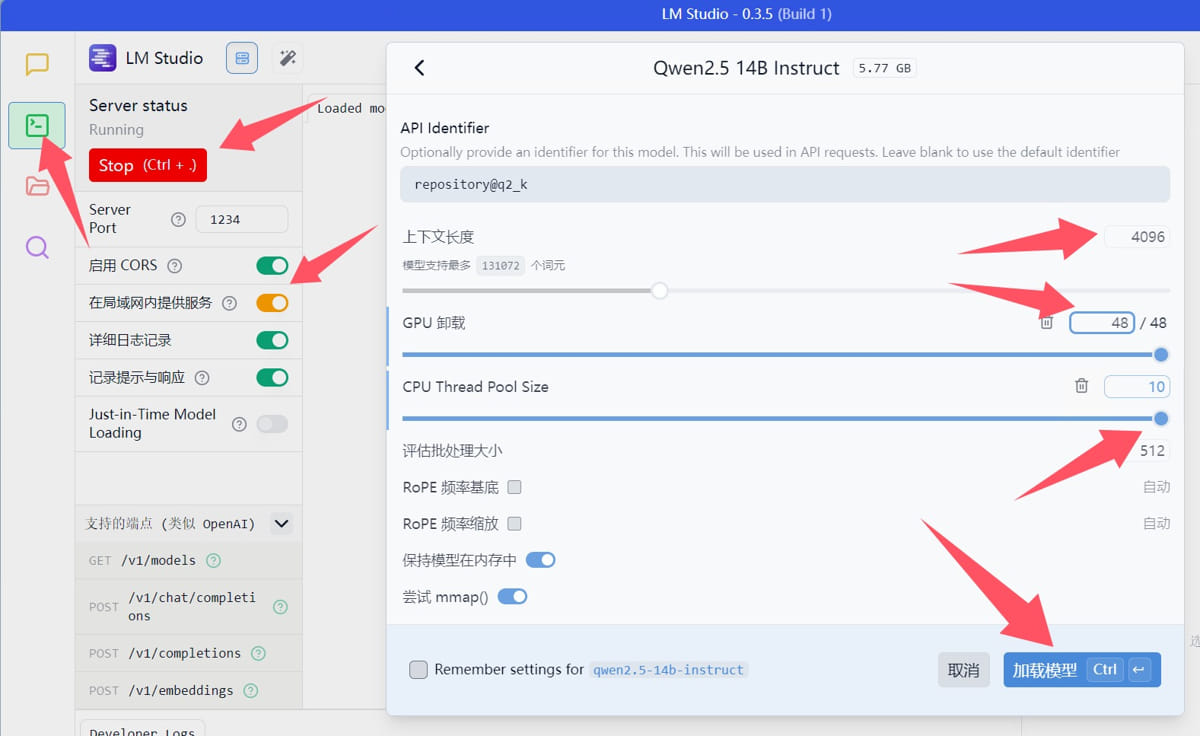
Task: Toggle the 记录提示与响应 switch
Action: click(x=272, y=378)
